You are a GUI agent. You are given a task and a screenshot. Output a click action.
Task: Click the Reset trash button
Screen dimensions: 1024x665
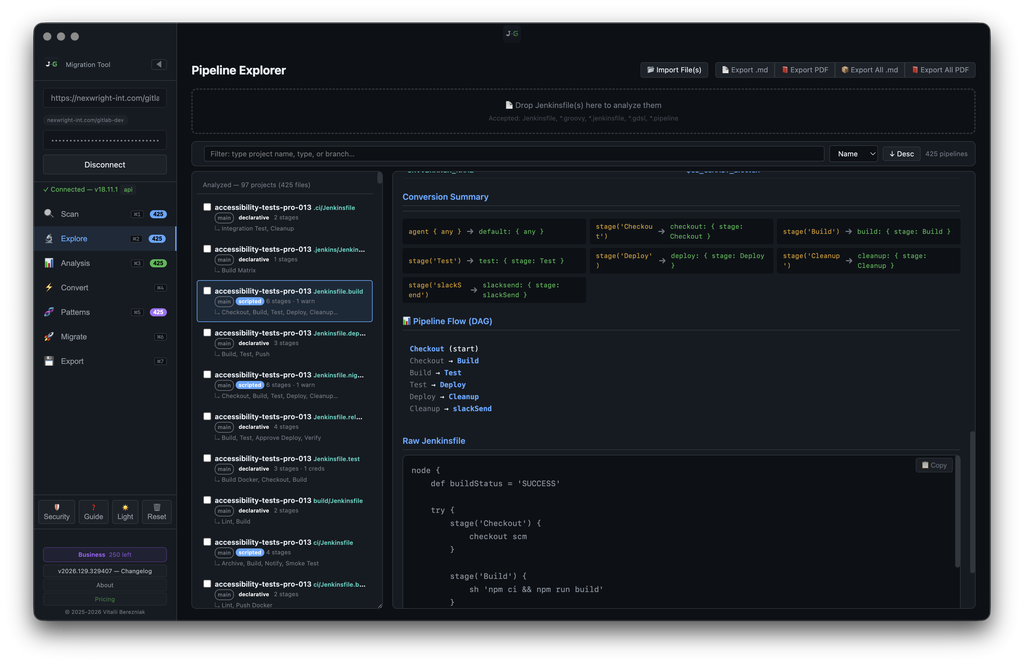(157, 511)
